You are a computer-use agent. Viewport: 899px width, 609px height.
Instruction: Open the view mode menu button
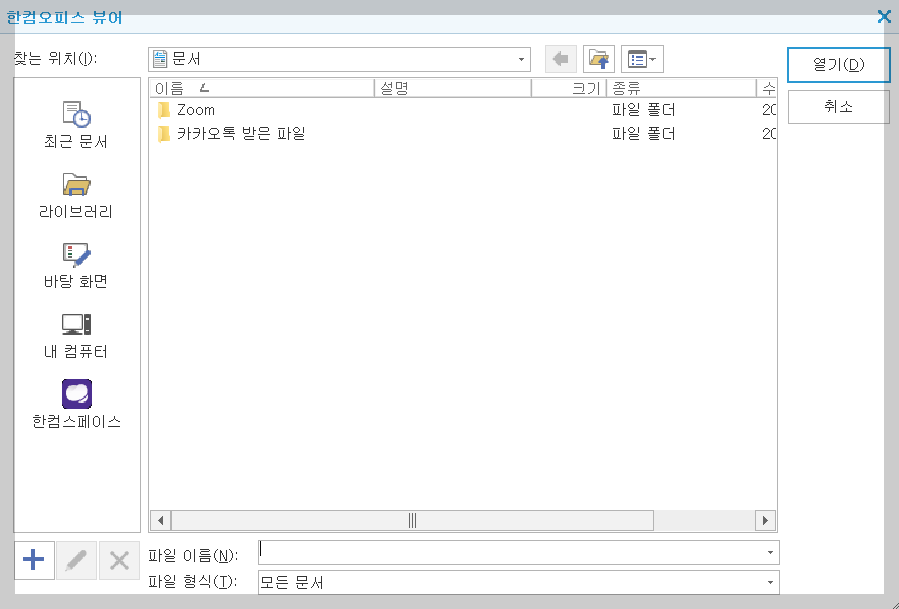tap(642, 59)
